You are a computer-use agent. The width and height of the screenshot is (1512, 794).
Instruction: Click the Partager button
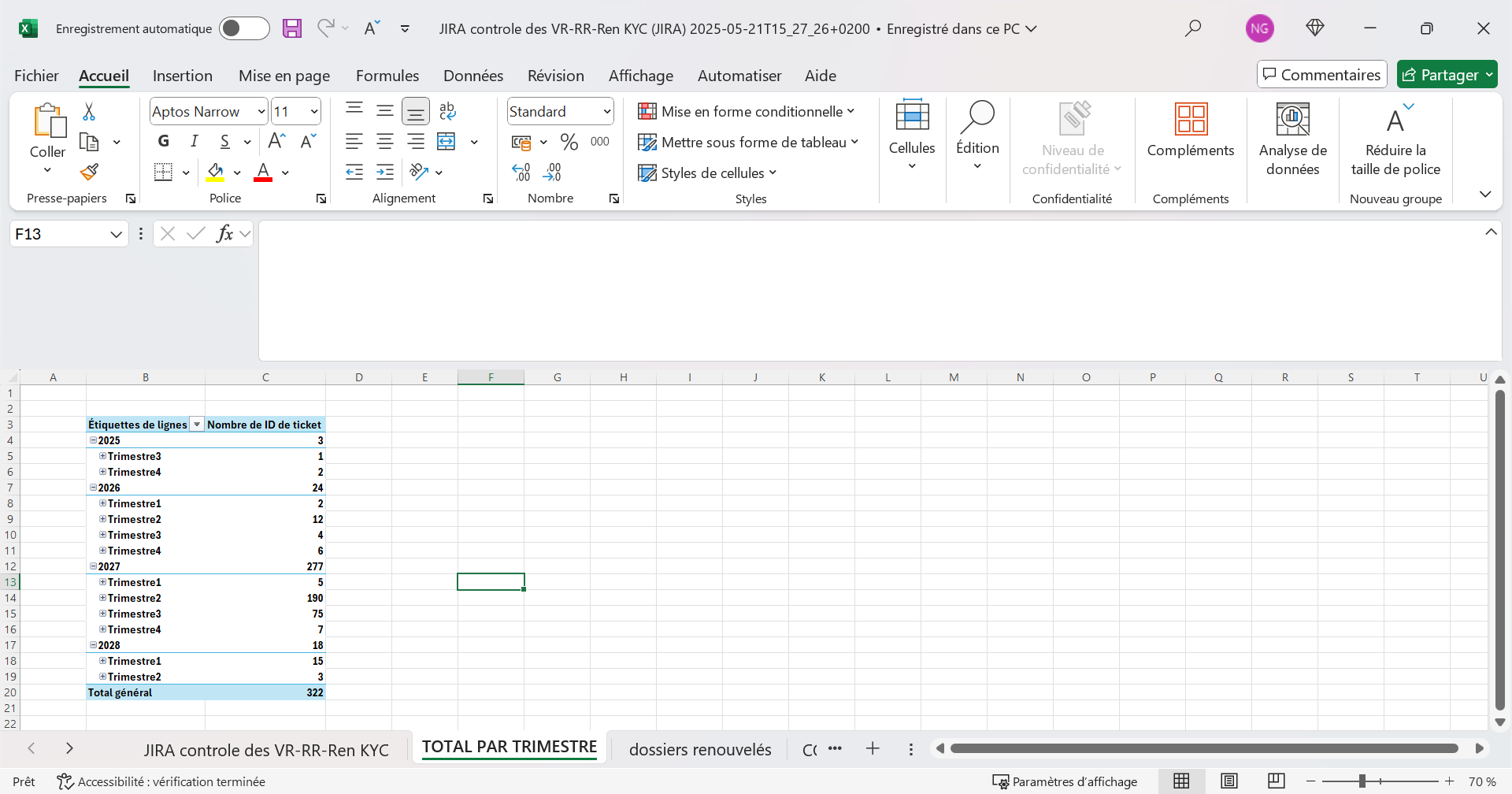click(1446, 75)
